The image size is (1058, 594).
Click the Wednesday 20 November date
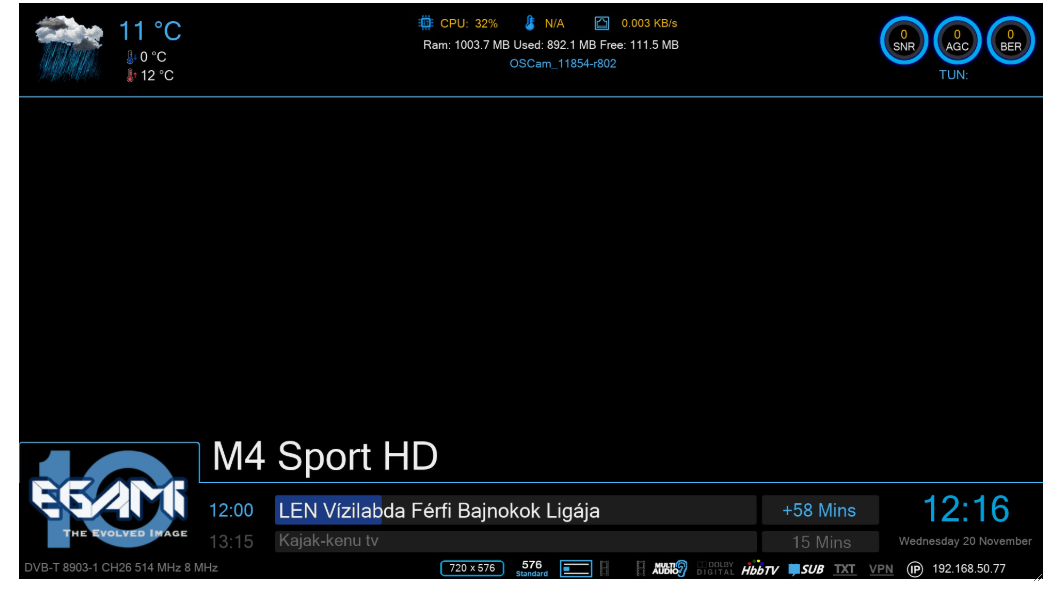(965, 541)
